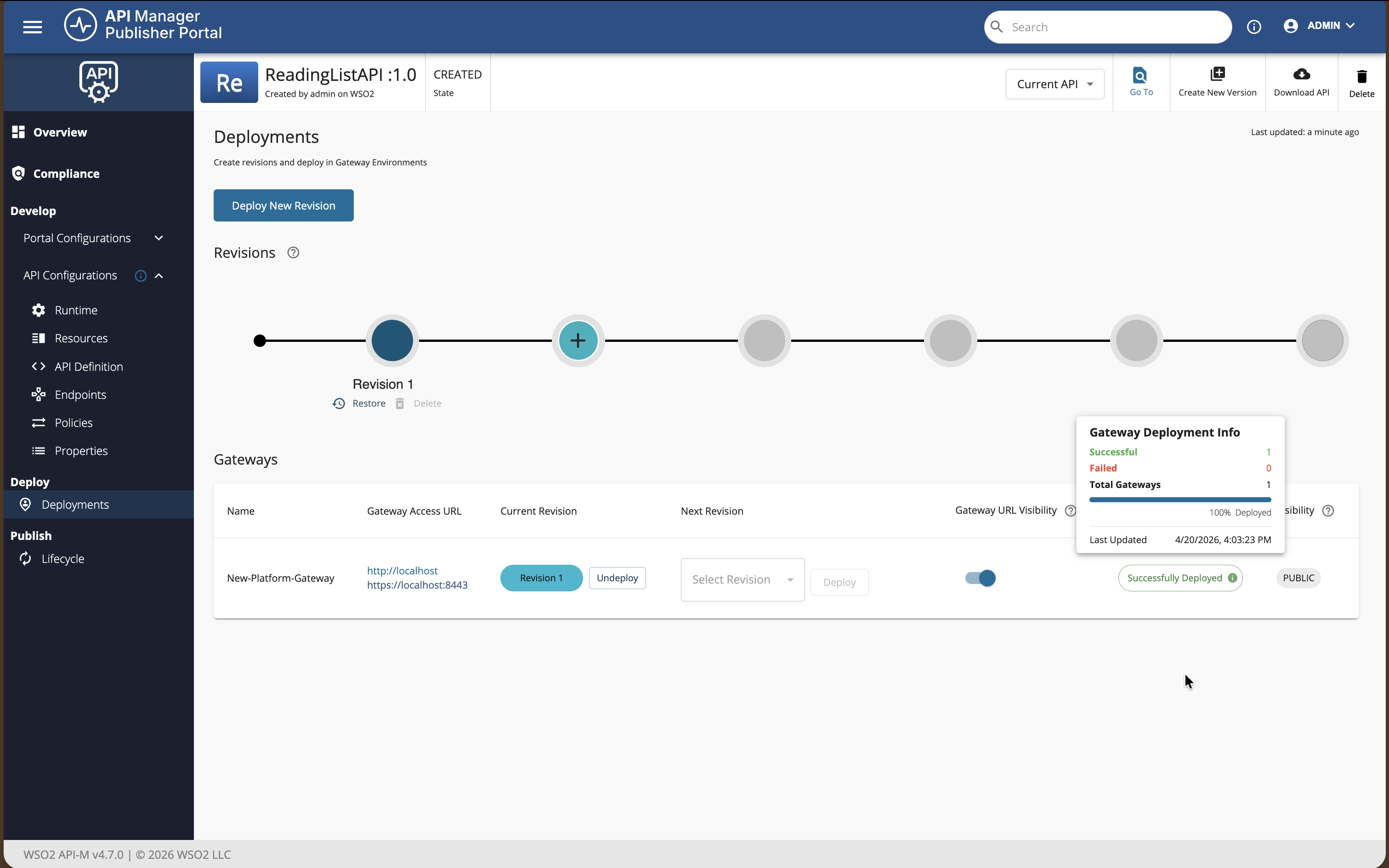Click the Successfully Deployed info icon

1232,578
